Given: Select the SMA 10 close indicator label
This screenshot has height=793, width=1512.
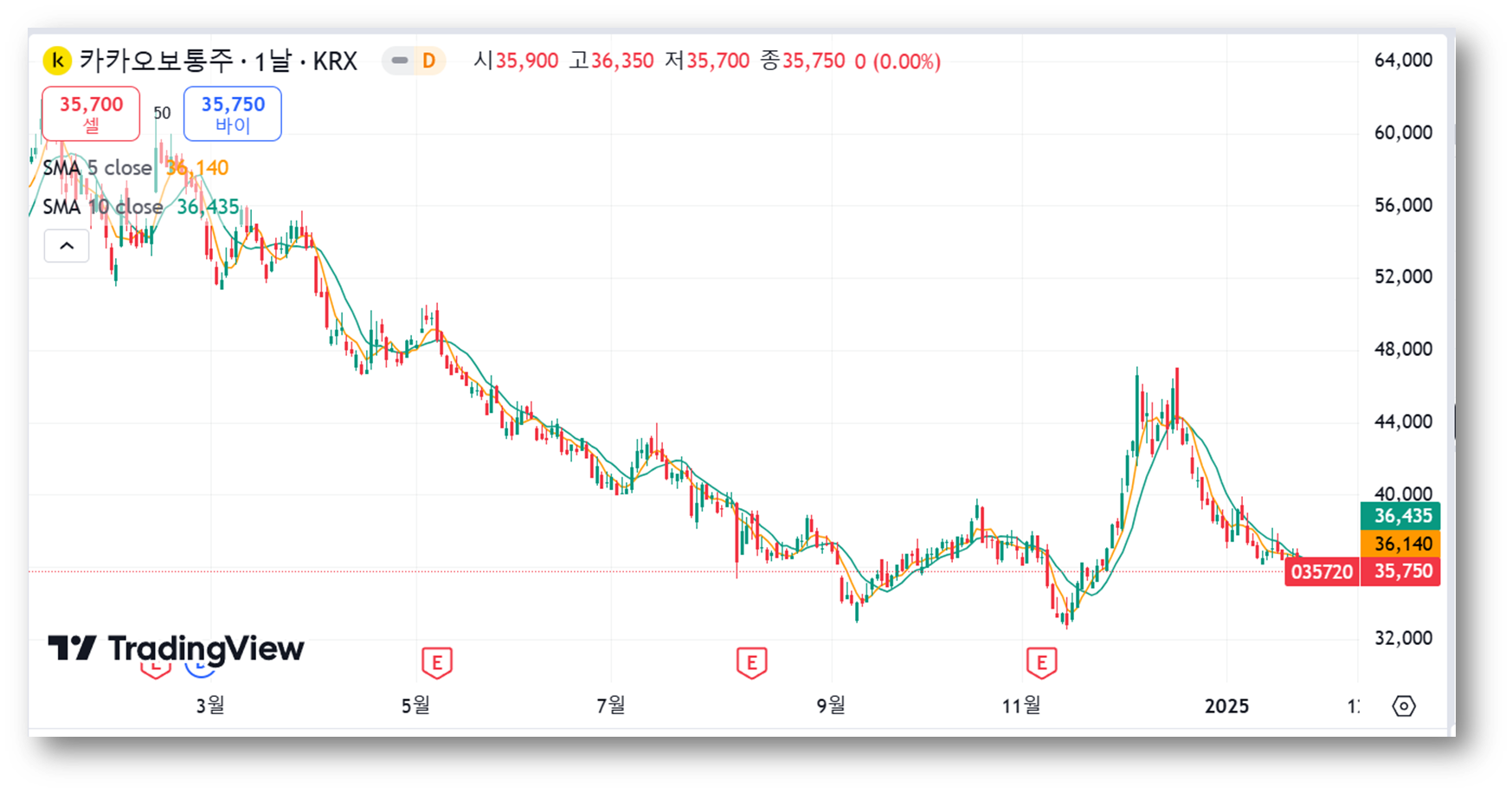Looking at the screenshot, I should (x=103, y=207).
